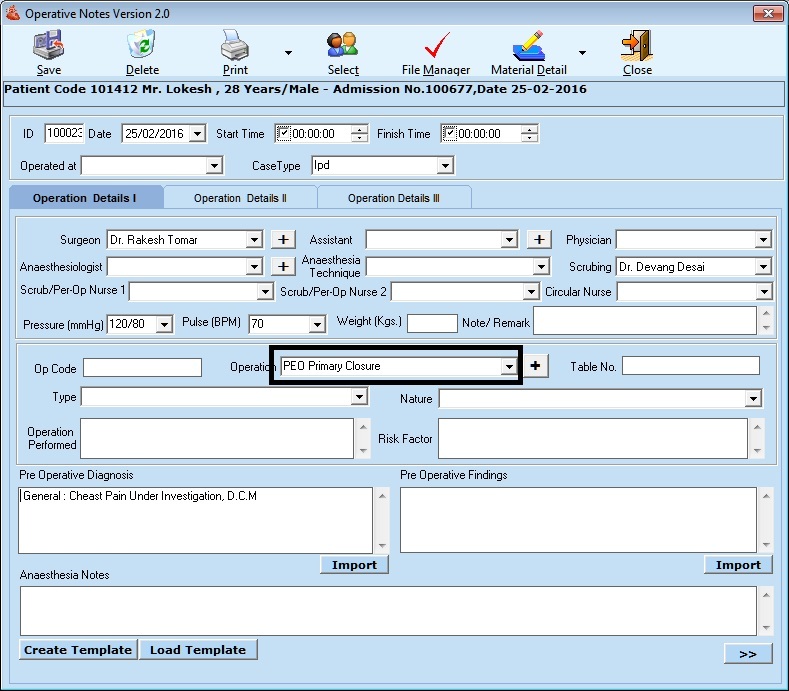Expand the Operation dropdown list
Image resolution: width=789 pixels, height=691 pixels.
coord(509,367)
